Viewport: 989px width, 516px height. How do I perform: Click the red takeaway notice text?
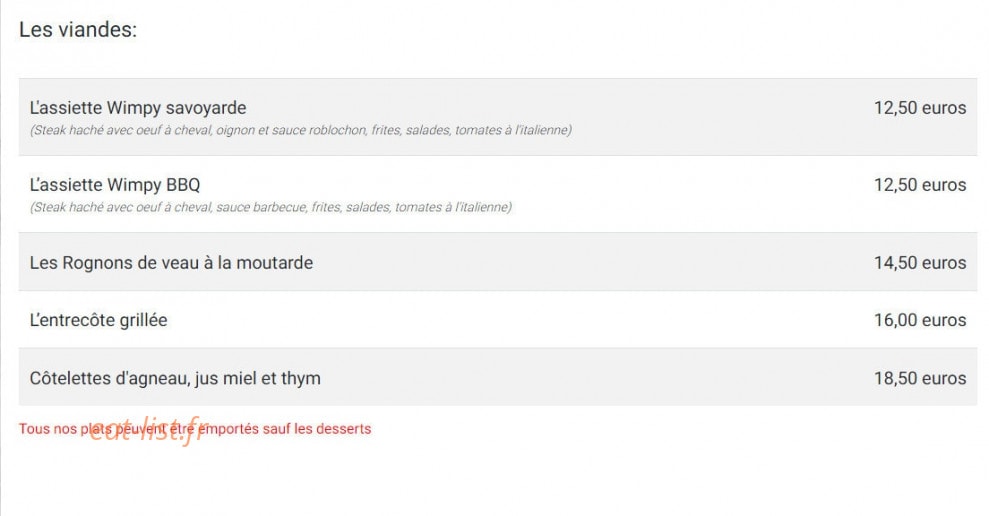195,429
